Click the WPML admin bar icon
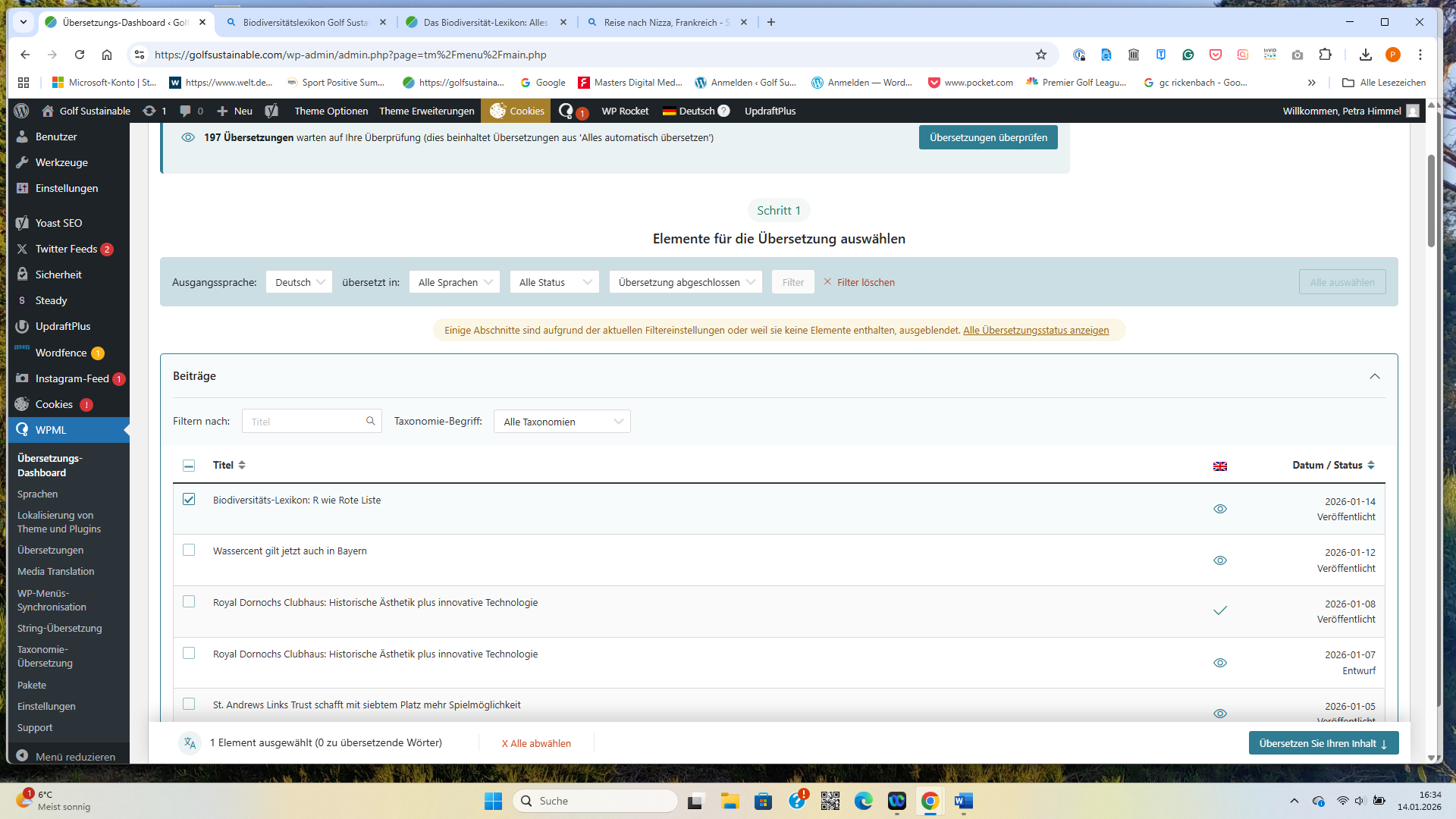This screenshot has height=819, width=1456. coord(566,111)
